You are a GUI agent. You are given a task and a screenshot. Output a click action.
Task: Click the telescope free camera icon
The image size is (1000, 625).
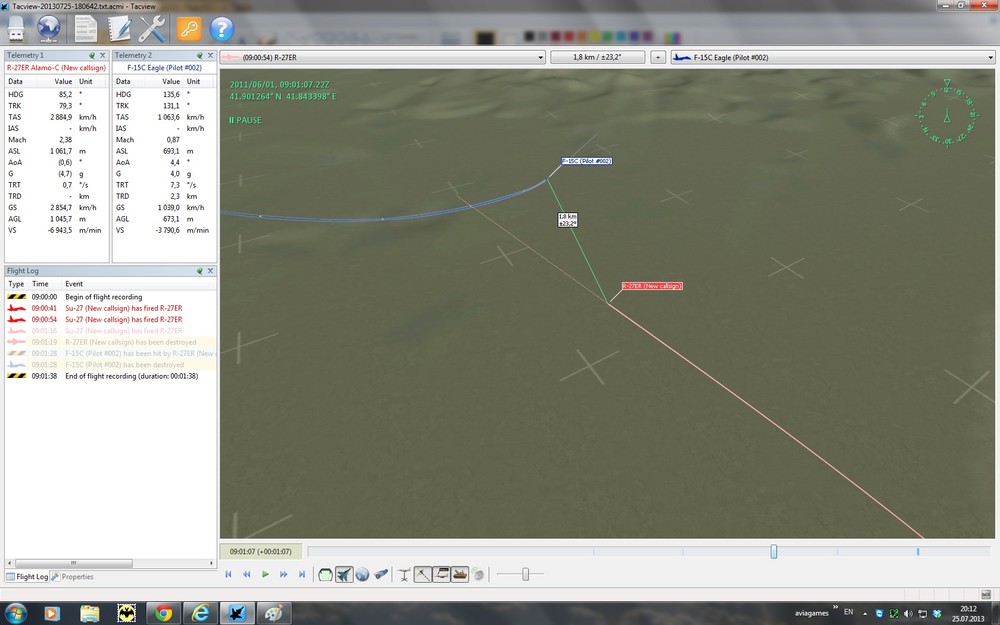click(x=381, y=575)
